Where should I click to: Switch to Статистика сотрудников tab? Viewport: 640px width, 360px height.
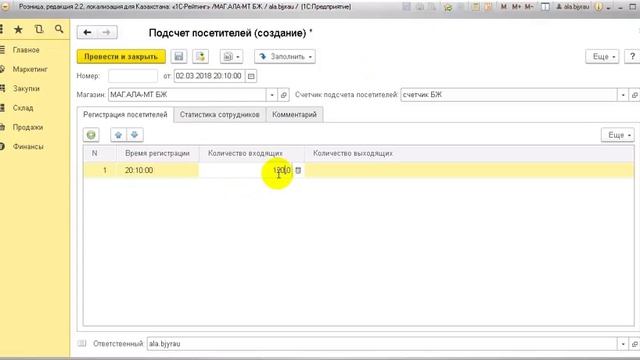[220, 115]
